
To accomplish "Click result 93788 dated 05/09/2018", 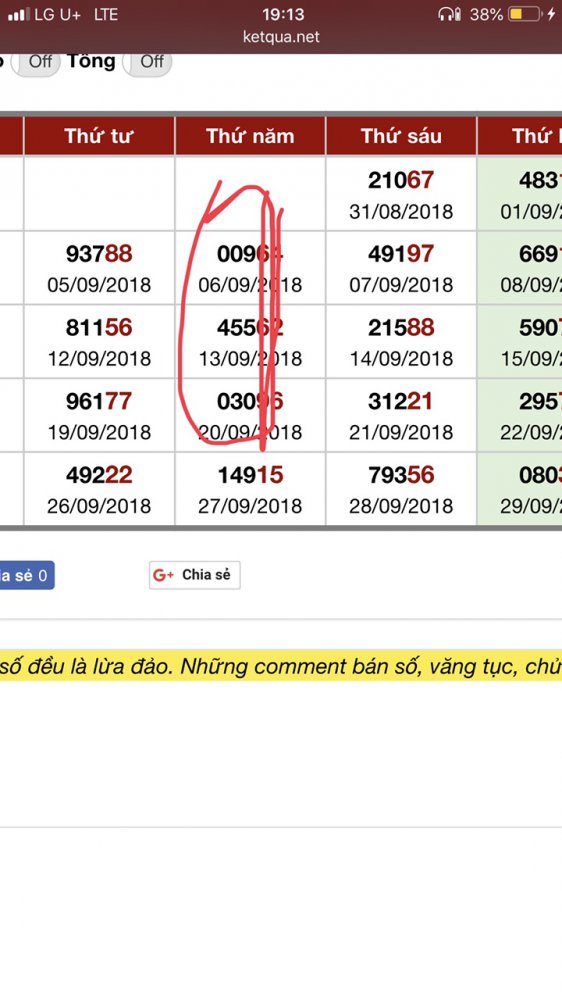I will [x=99, y=268].
